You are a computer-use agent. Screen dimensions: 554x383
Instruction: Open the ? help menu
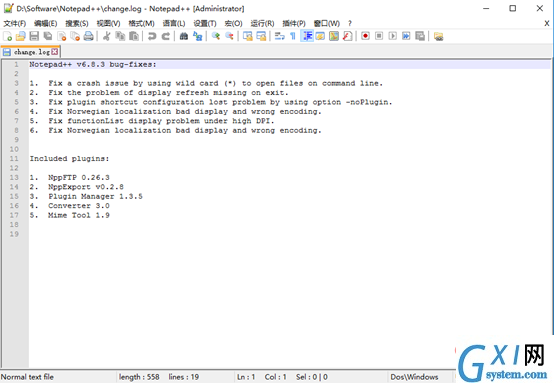pos(350,23)
